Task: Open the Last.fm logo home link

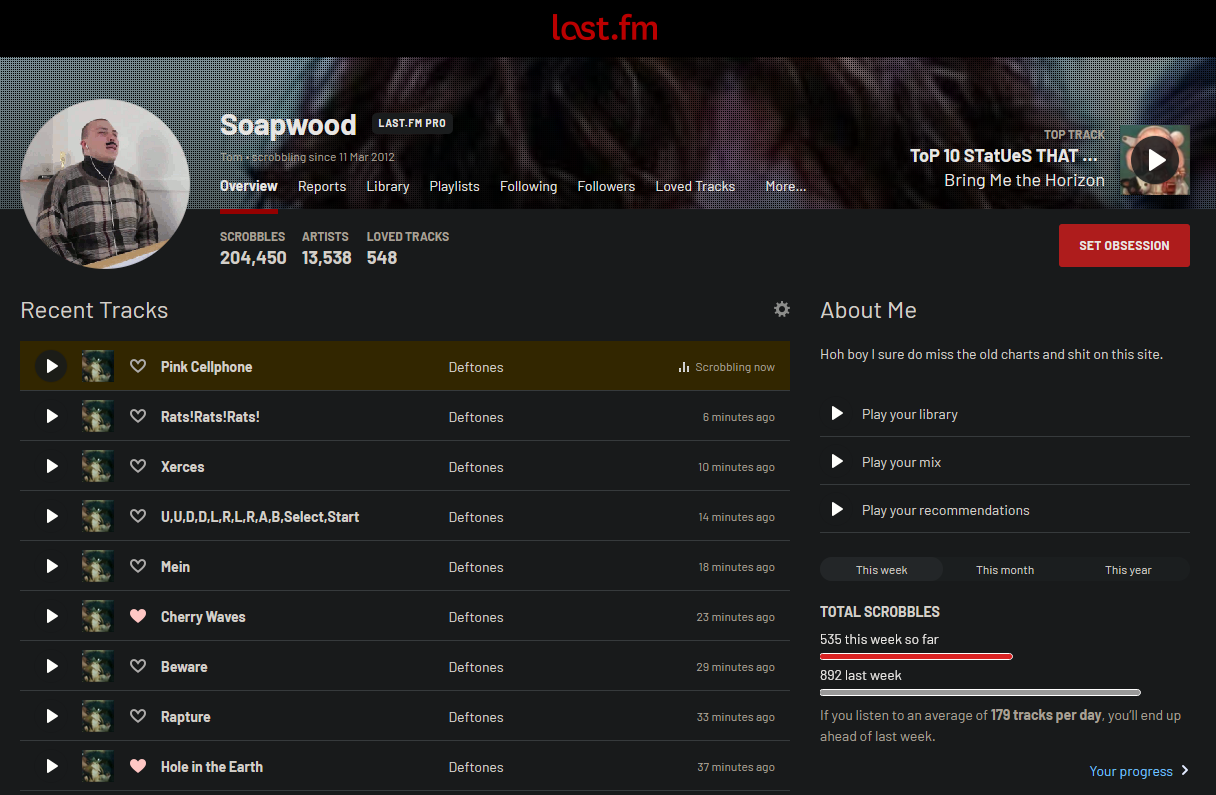Action: pos(605,27)
